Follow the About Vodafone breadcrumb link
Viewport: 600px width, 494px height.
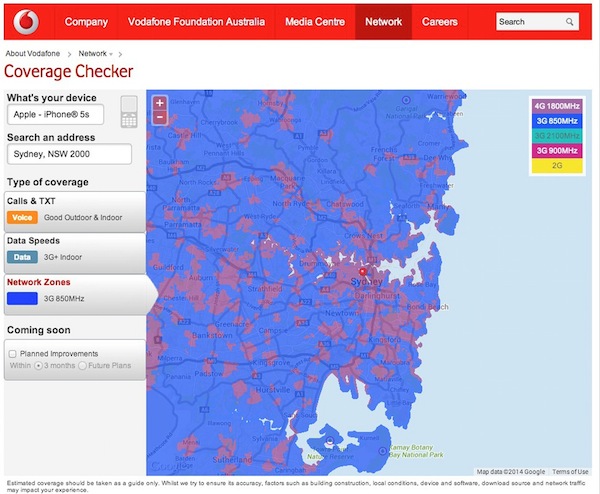click(x=33, y=54)
